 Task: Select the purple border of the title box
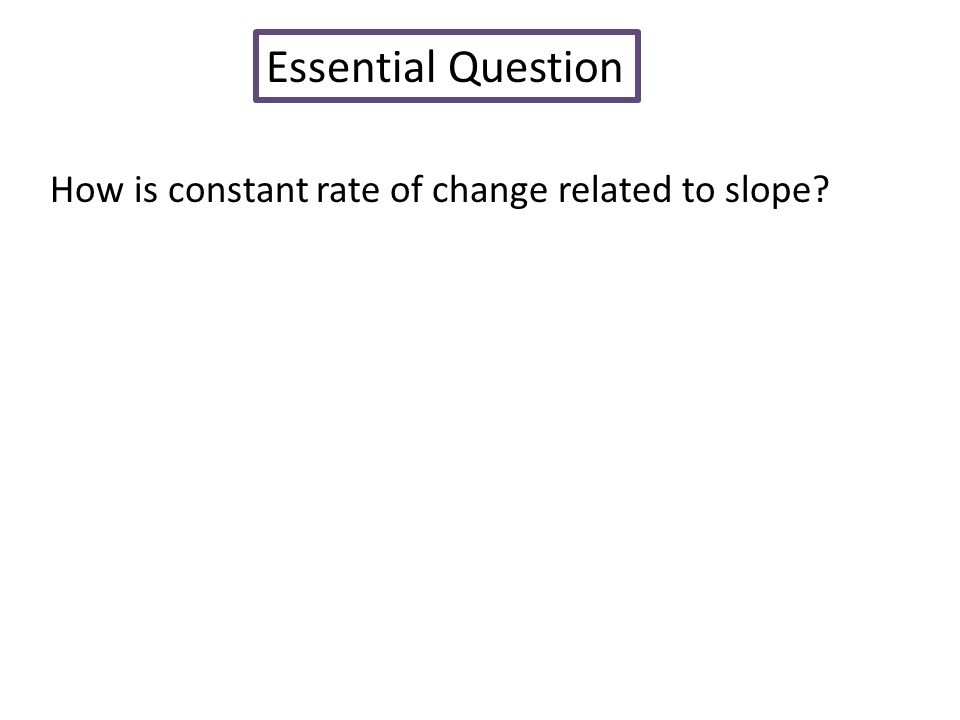pos(447,32)
